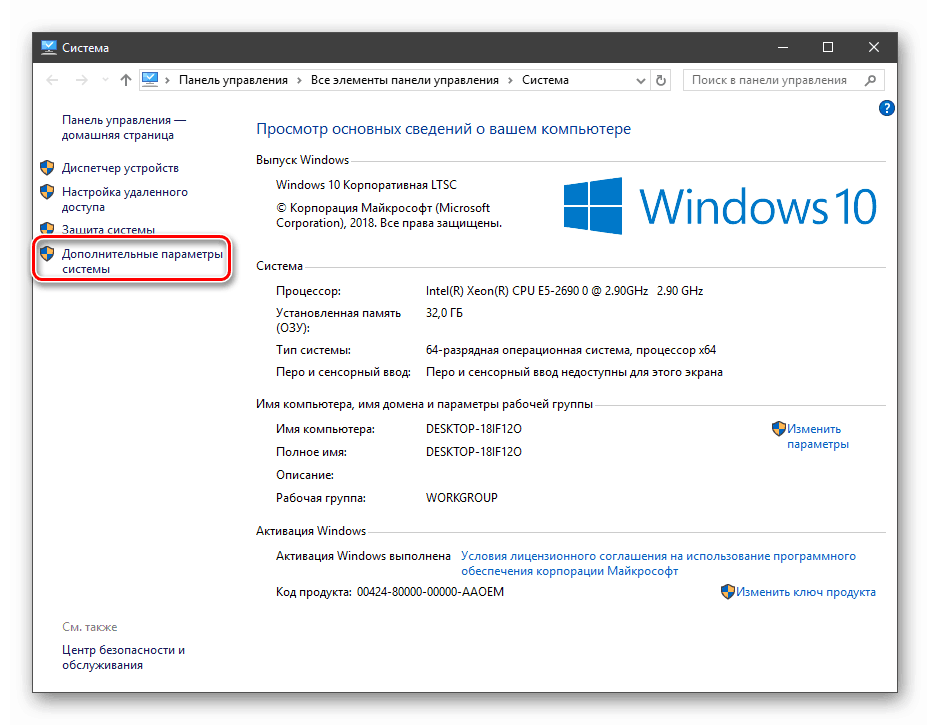Click 'Windows 10 Корпоративная LTSC' edition text
930x725 pixels.
[366, 185]
